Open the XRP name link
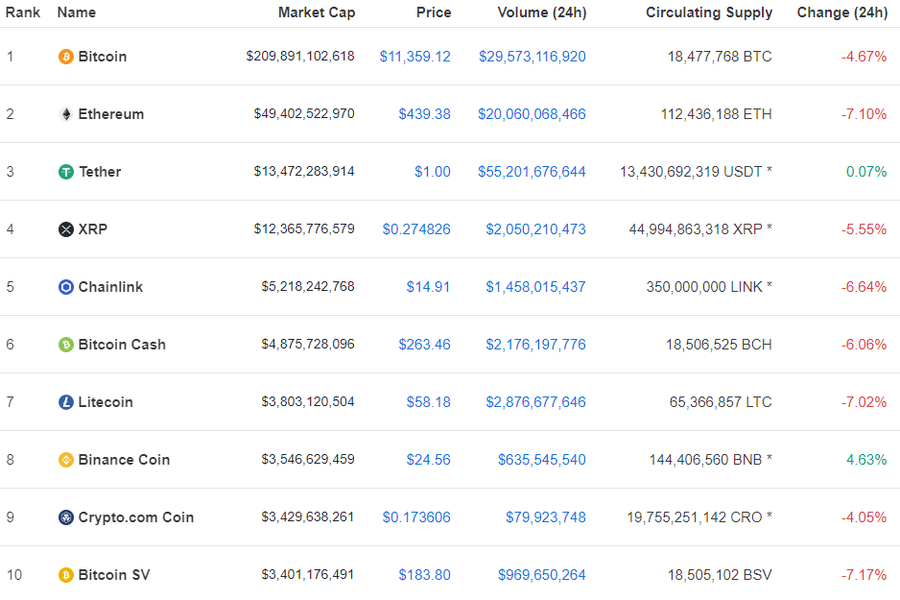Viewport: 900px width, 600px height. (92, 229)
